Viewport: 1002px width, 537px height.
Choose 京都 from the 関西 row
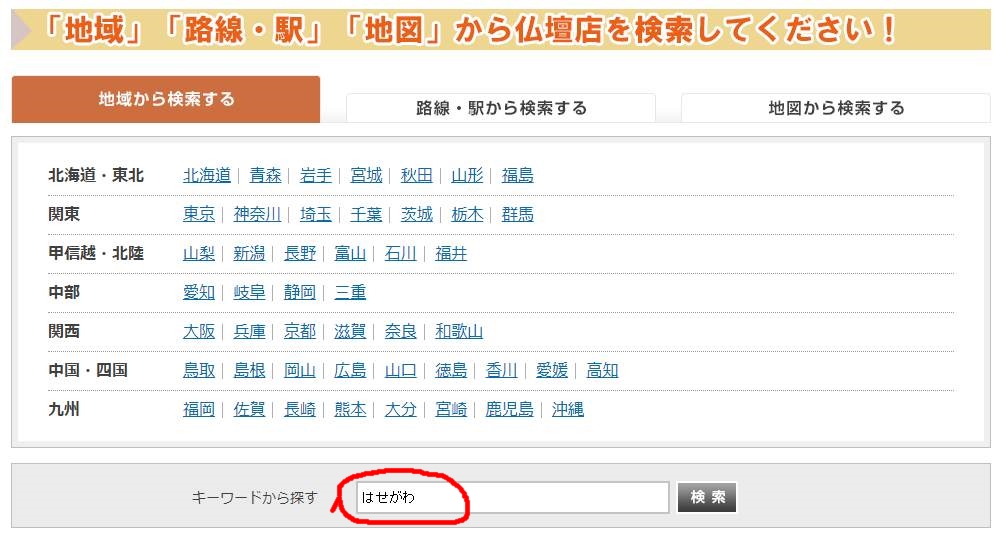(299, 331)
